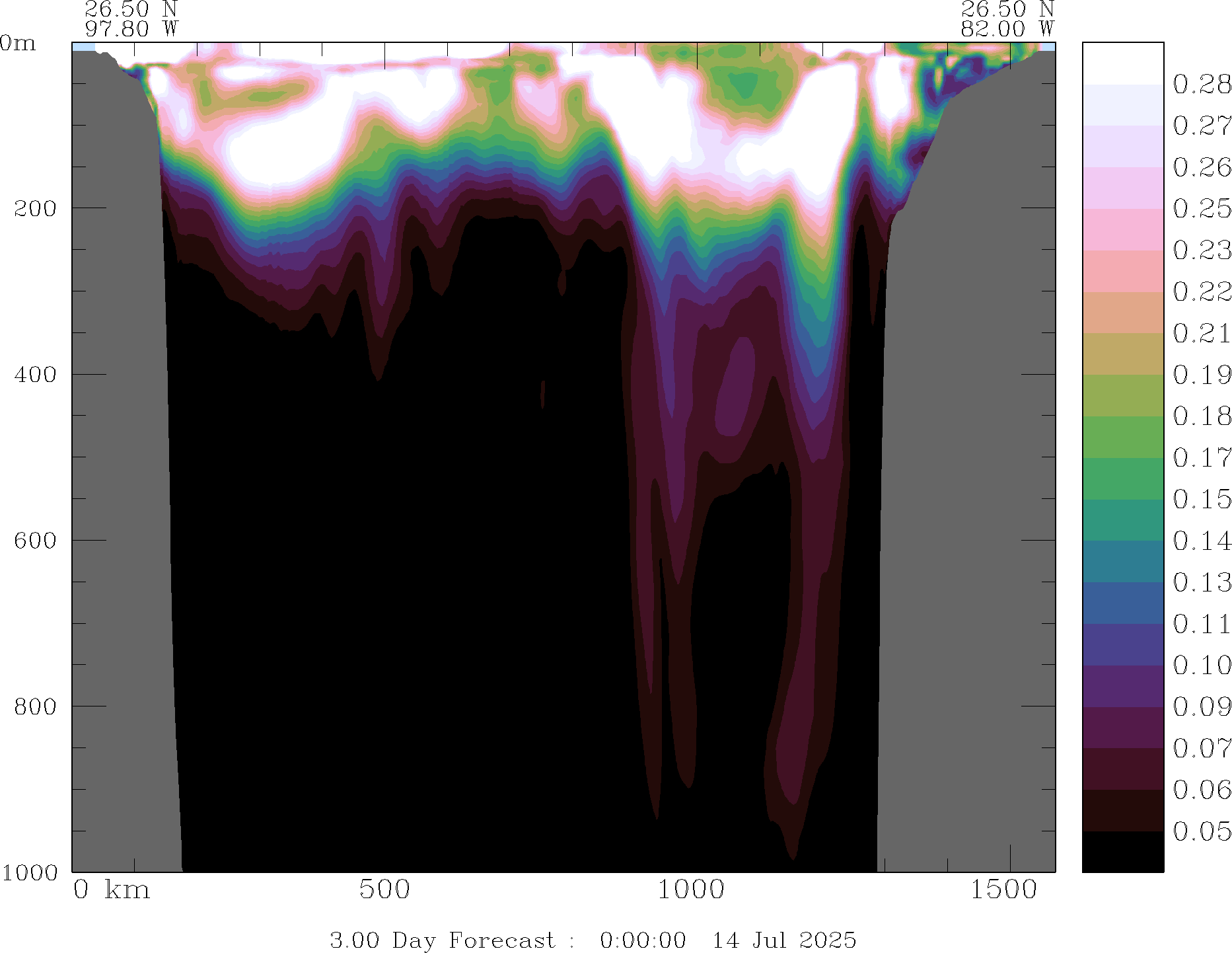Viewport: 1232px width, 953px height.
Task: Click the 82.00 W ending coordinate label
Action: (1007, 29)
